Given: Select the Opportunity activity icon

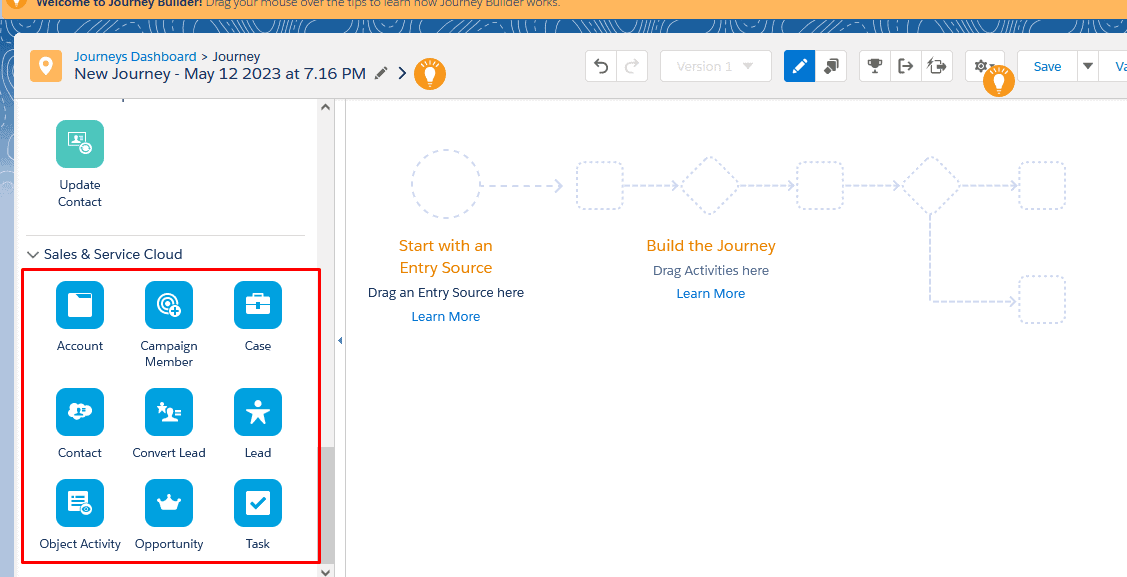Looking at the screenshot, I should coord(169,503).
